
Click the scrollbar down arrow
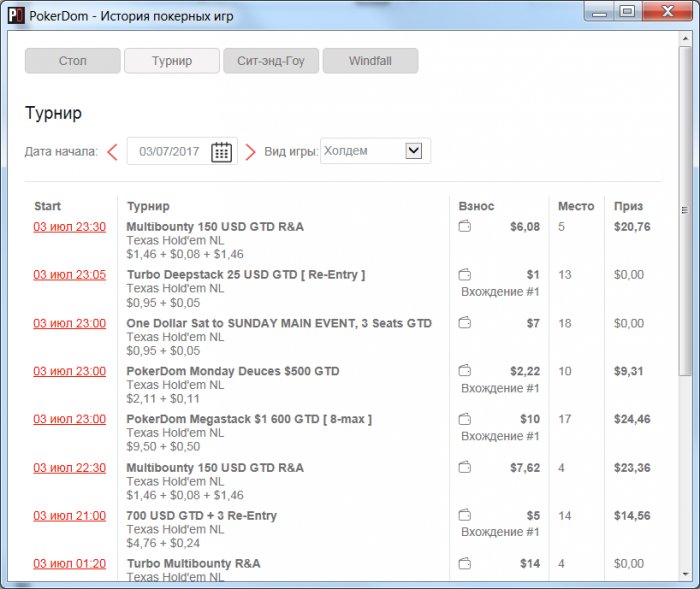pos(685,574)
